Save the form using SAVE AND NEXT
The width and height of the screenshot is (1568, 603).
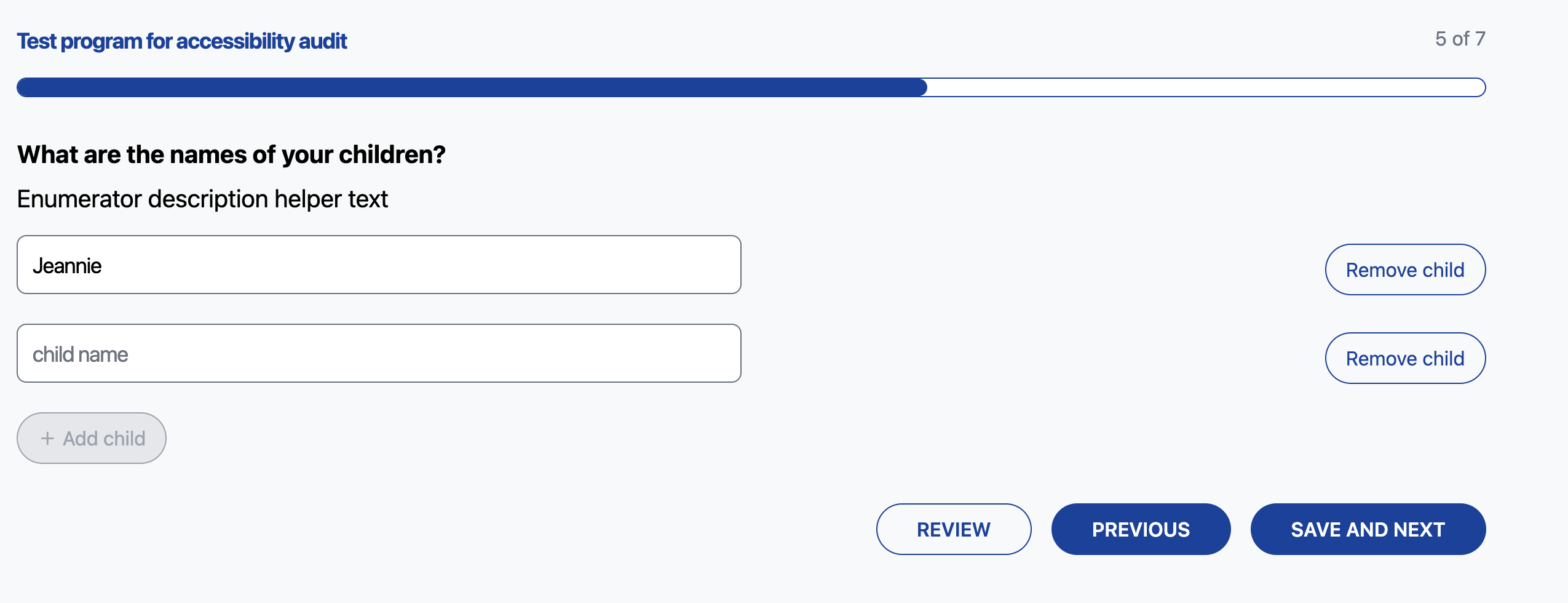pyautogui.click(x=1368, y=529)
